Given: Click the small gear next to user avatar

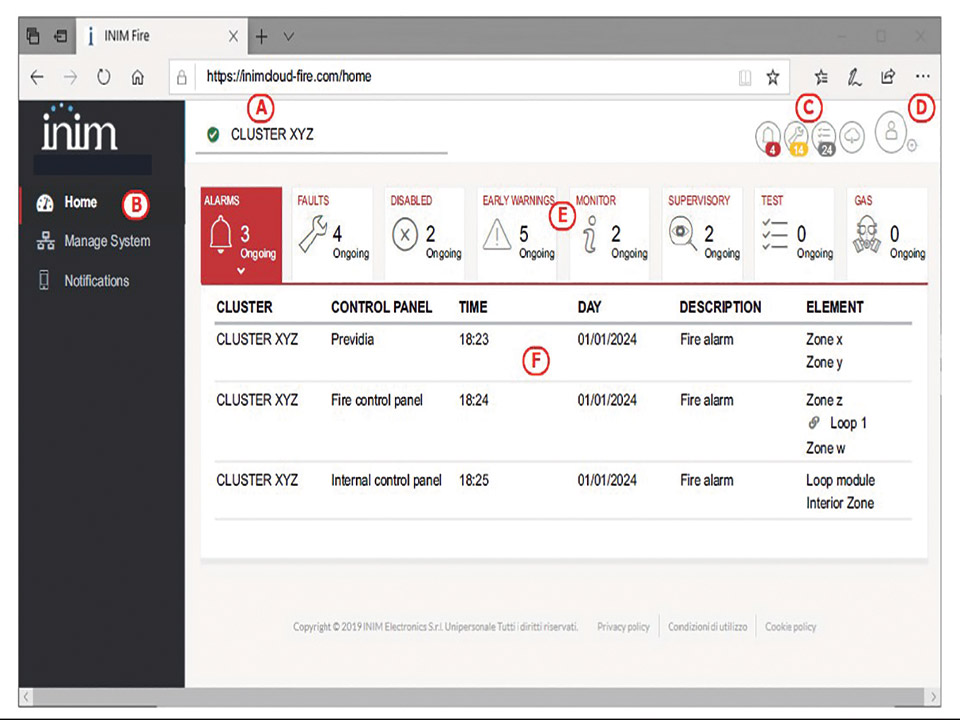Looking at the screenshot, I should (912, 145).
